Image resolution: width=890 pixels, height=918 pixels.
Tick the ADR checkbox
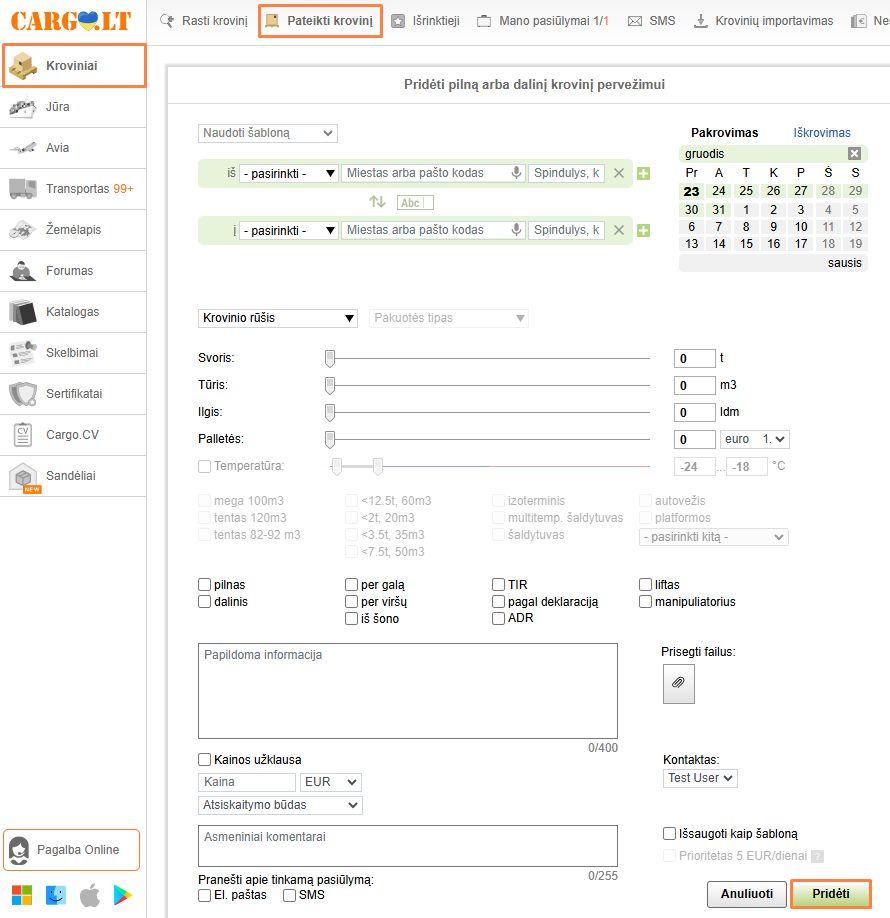pos(499,619)
